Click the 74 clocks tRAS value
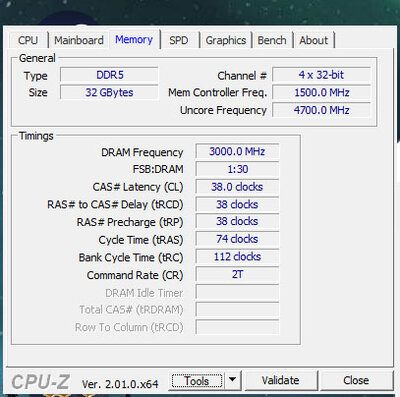The image size is (400, 397). (x=237, y=239)
